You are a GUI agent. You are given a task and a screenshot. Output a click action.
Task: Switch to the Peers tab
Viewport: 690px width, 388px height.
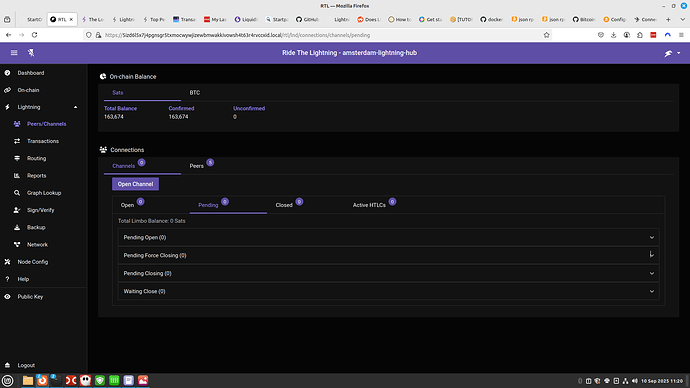tap(197, 166)
